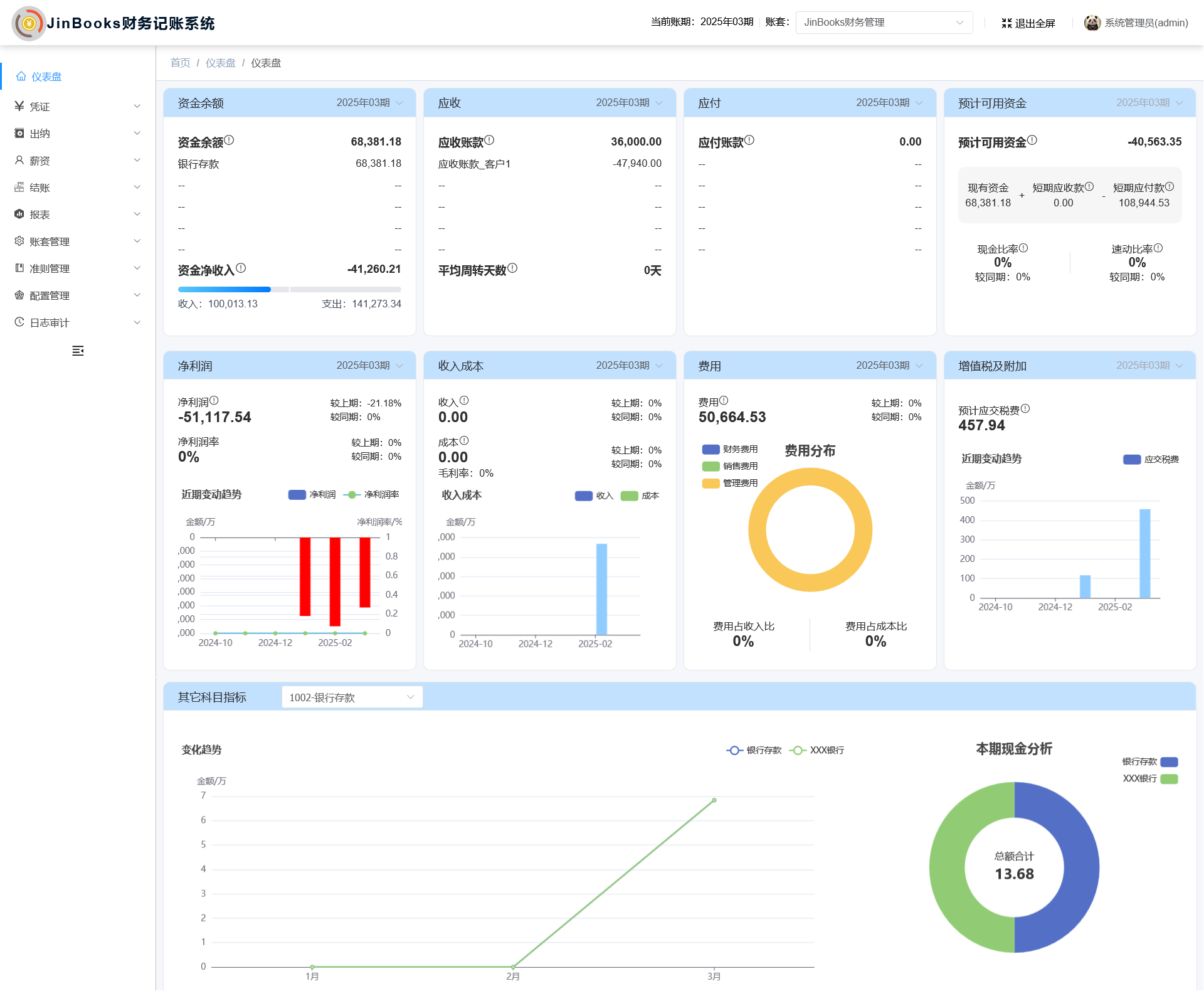Click info icon next to 资金余额

230,140
